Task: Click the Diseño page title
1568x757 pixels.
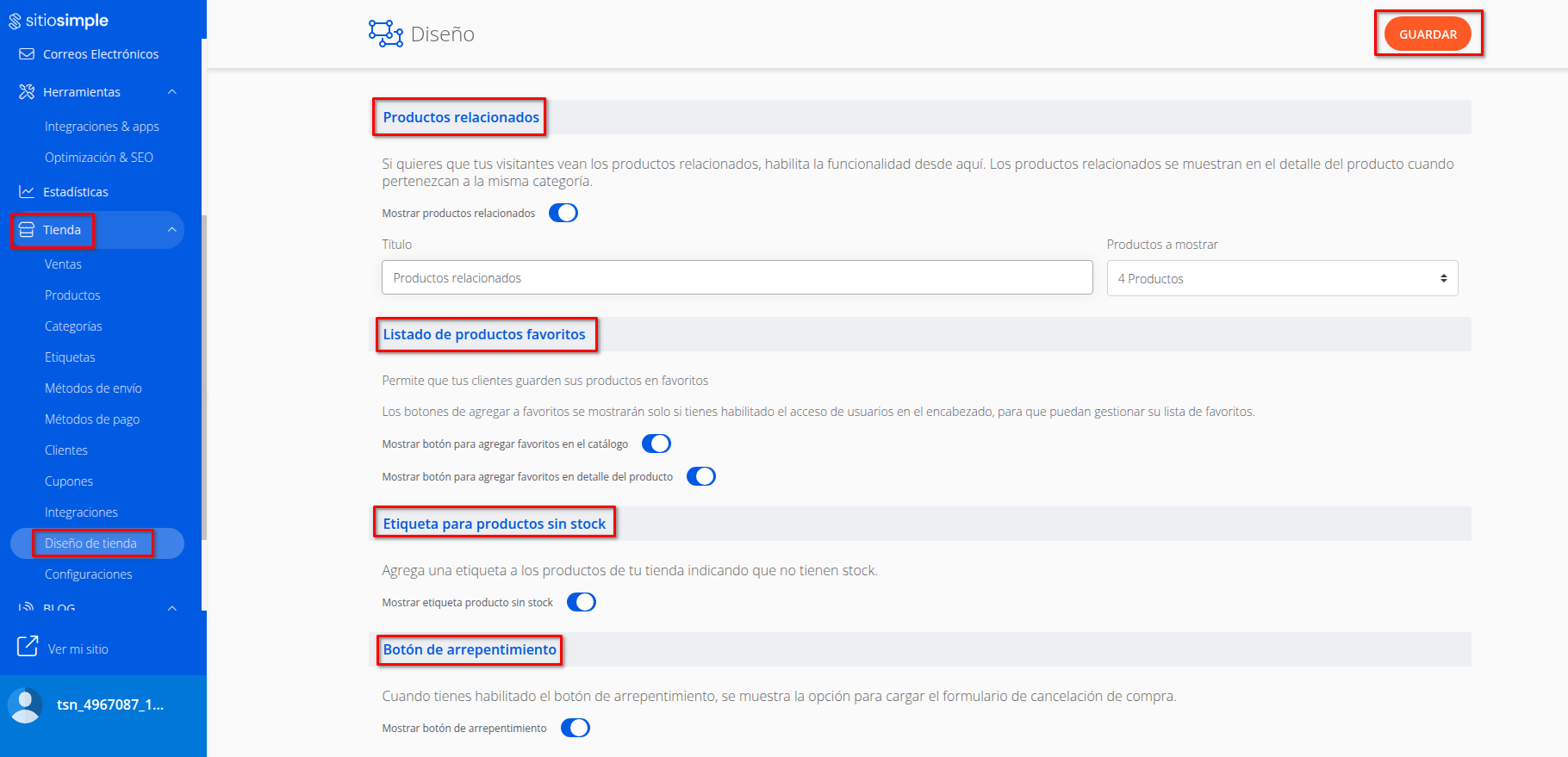Action: pyautogui.click(x=443, y=34)
